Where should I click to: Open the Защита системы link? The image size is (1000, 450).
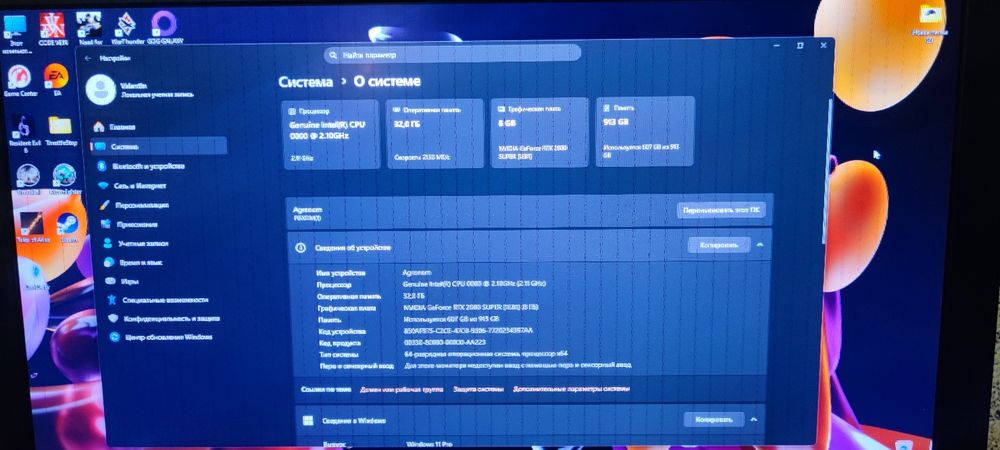coord(478,389)
